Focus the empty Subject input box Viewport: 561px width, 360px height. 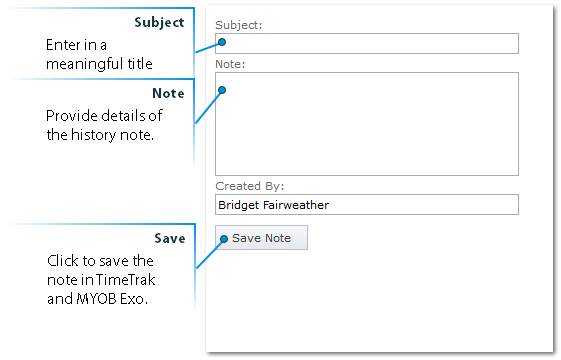tap(367, 44)
